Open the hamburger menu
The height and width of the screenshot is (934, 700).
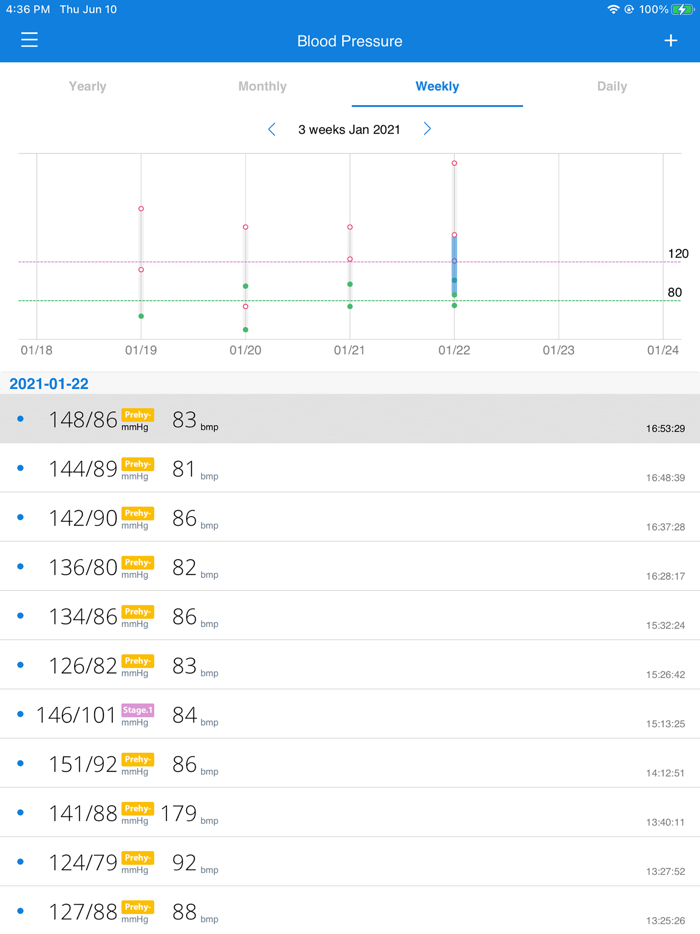coord(29,40)
